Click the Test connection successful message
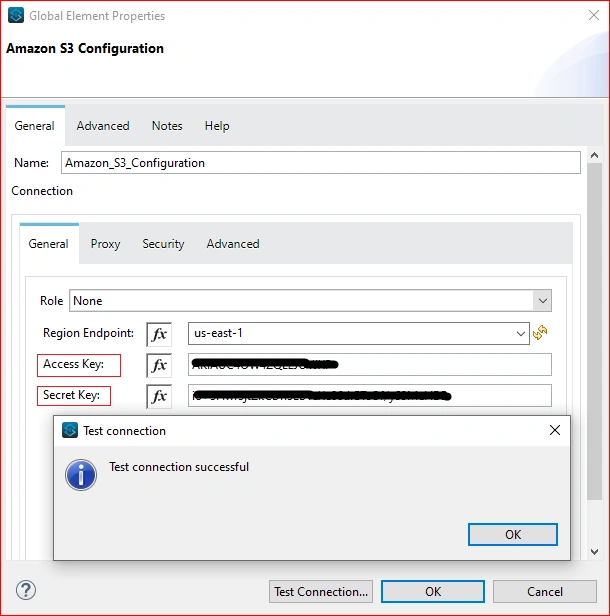The width and height of the screenshot is (610, 616). click(x=179, y=467)
